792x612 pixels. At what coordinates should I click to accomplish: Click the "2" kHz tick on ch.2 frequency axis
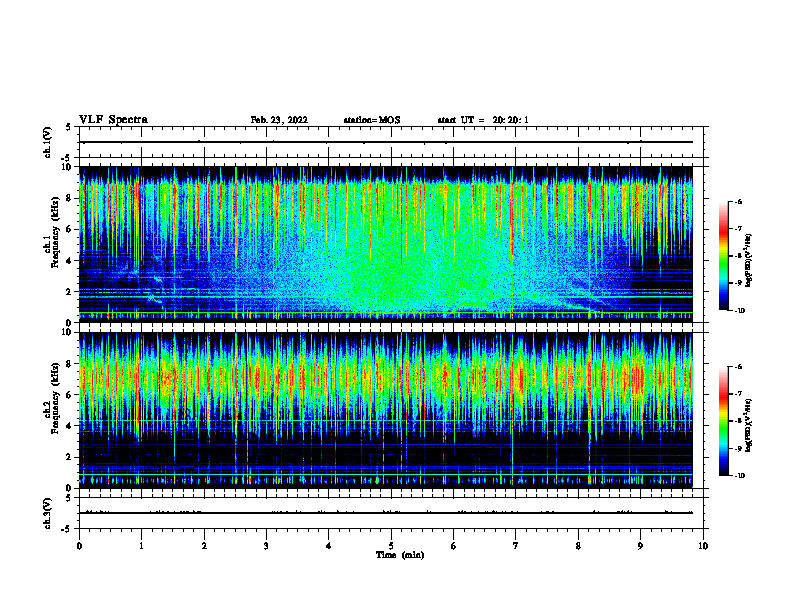pos(70,457)
